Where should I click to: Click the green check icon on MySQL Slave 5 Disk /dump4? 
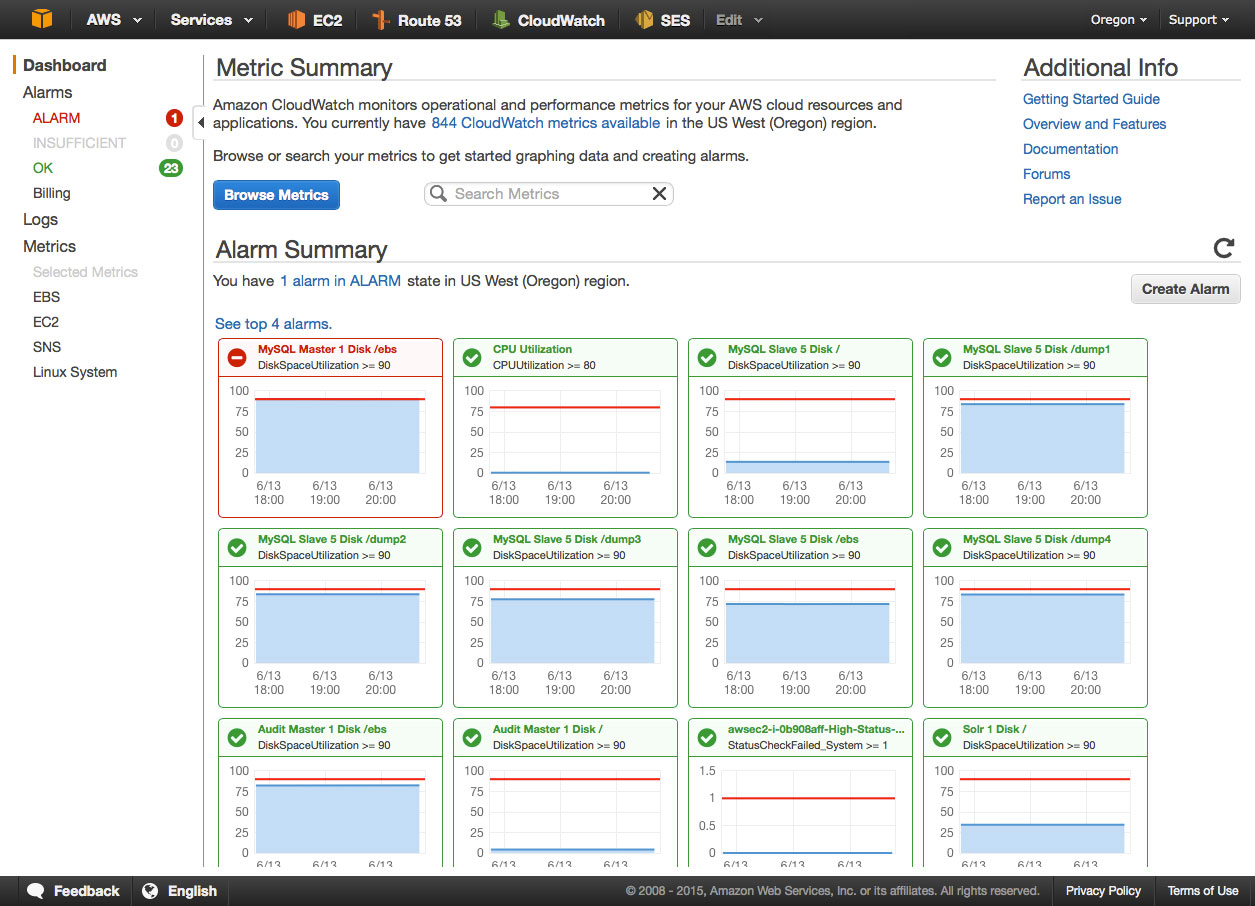(x=942, y=547)
